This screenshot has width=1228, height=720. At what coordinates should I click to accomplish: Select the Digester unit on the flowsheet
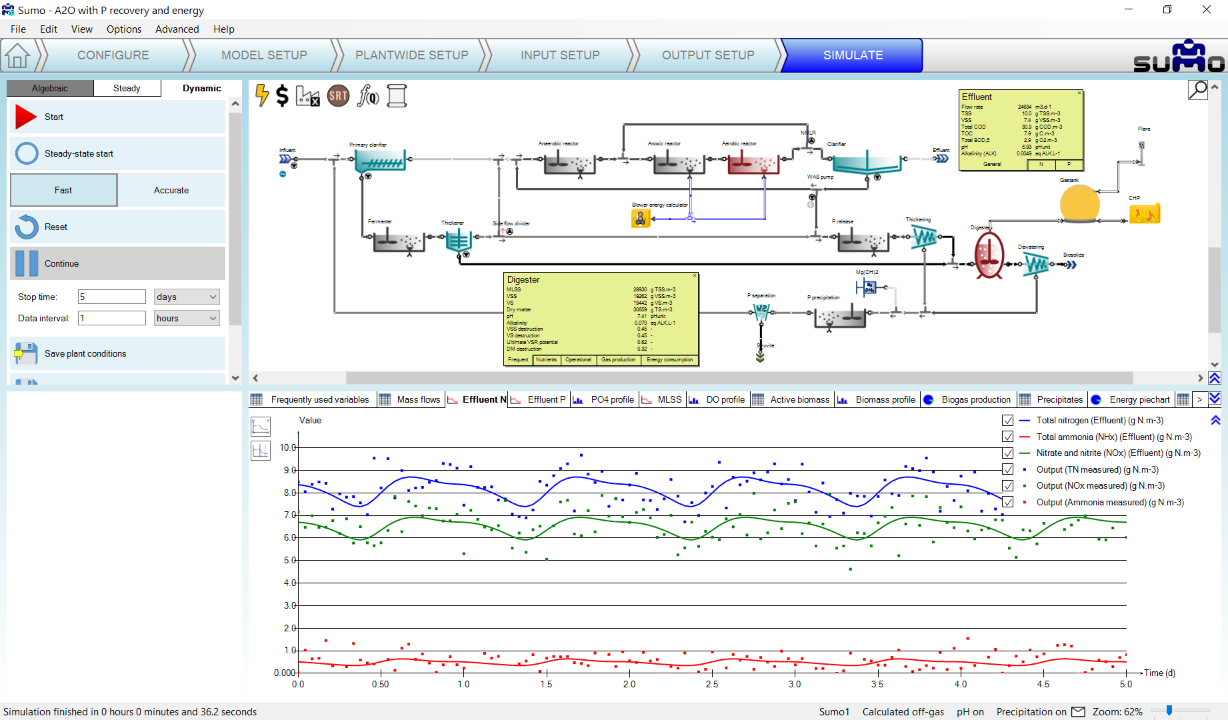[988, 255]
